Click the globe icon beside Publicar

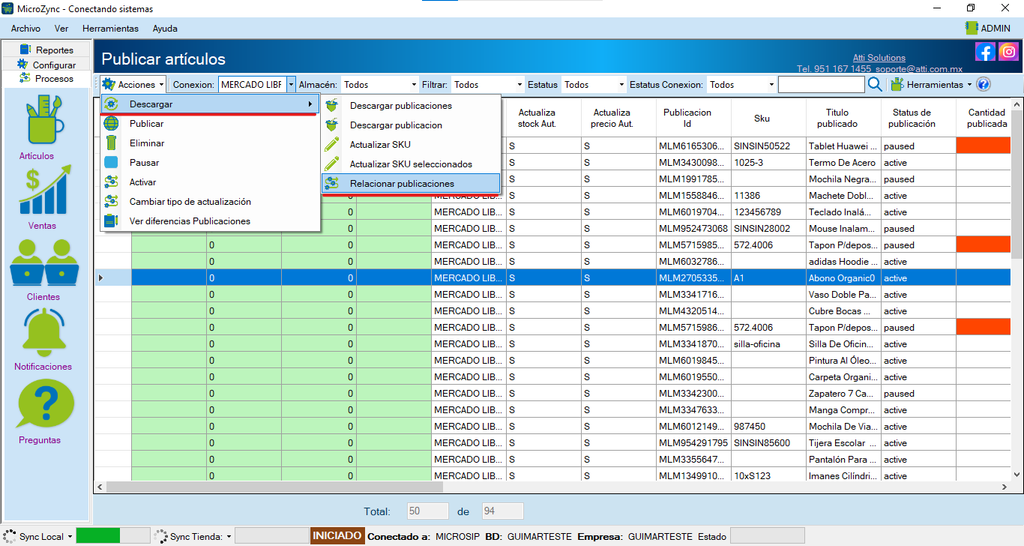[x=112, y=123]
